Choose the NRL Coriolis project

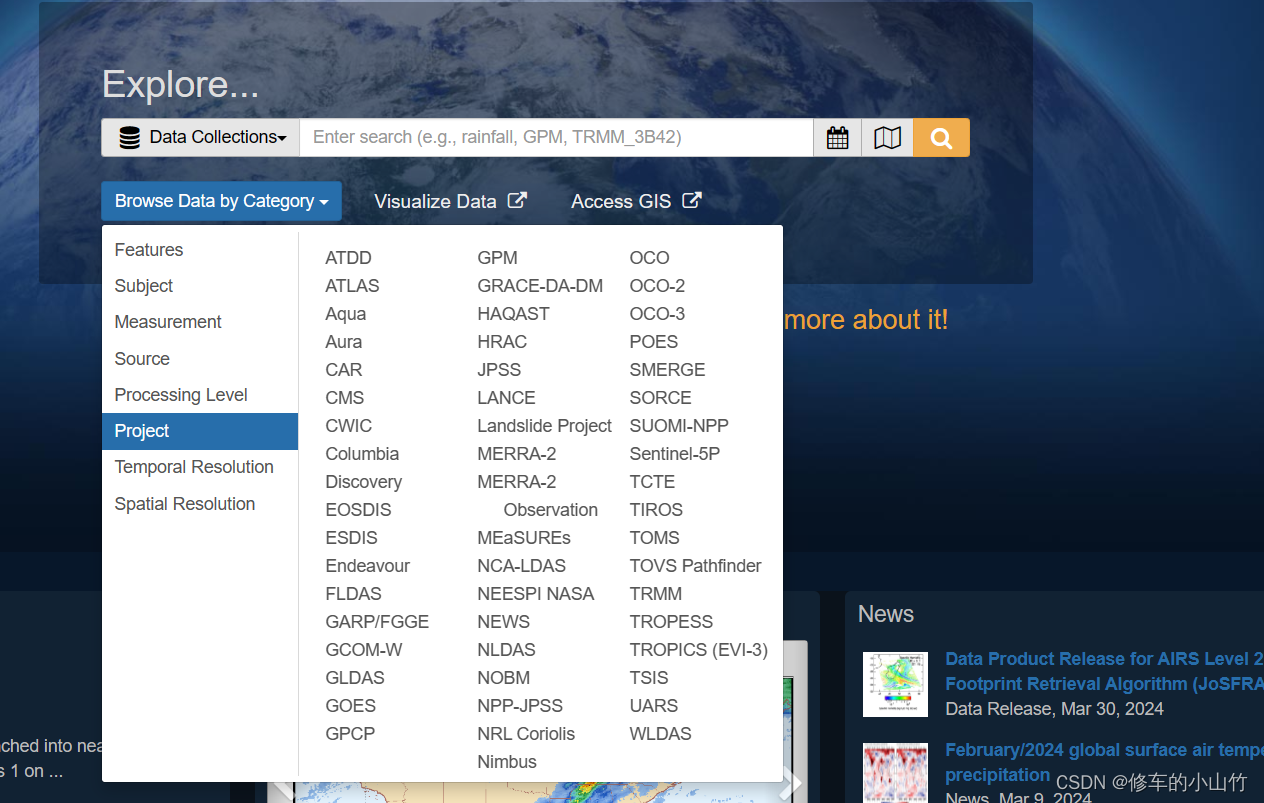tap(526, 734)
